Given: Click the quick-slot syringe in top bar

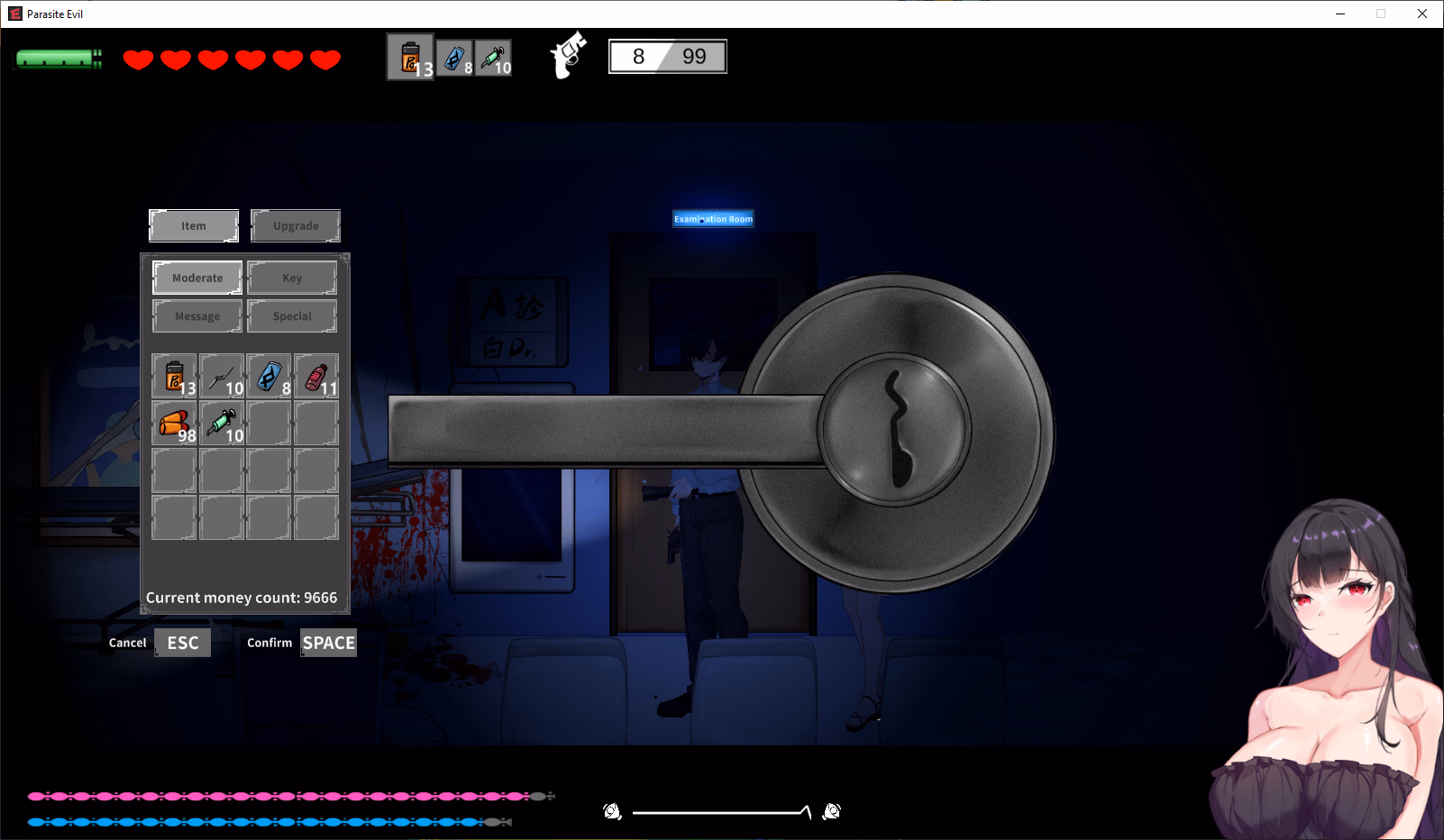Looking at the screenshot, I should click(494, 58).
